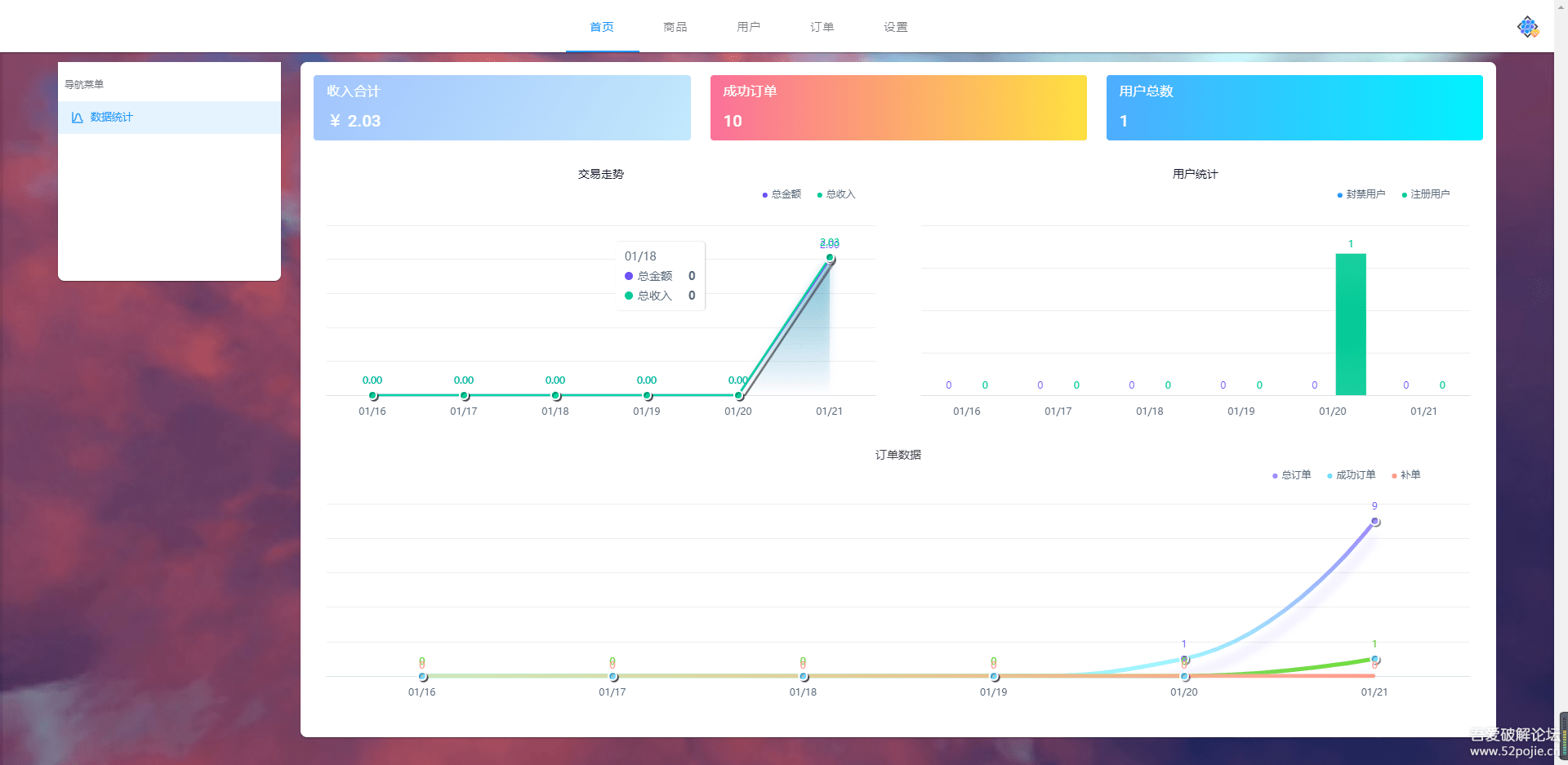Toggle the 总金额 legend in 交易走势 chart
1568x765 pixels.
(780, 194)
